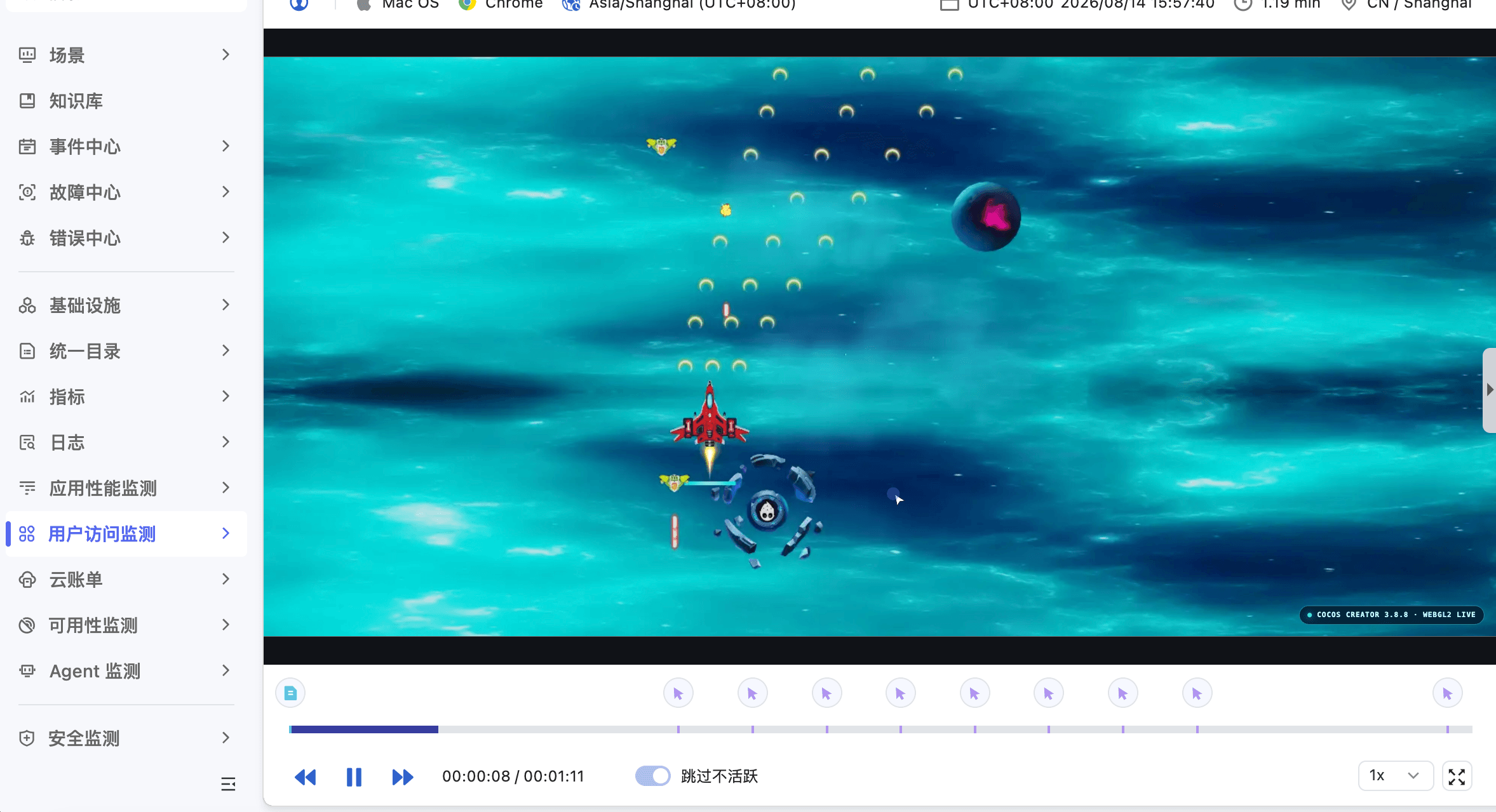
Task: Jump to the last click event marker
Action: click(x=1448, y=693)
